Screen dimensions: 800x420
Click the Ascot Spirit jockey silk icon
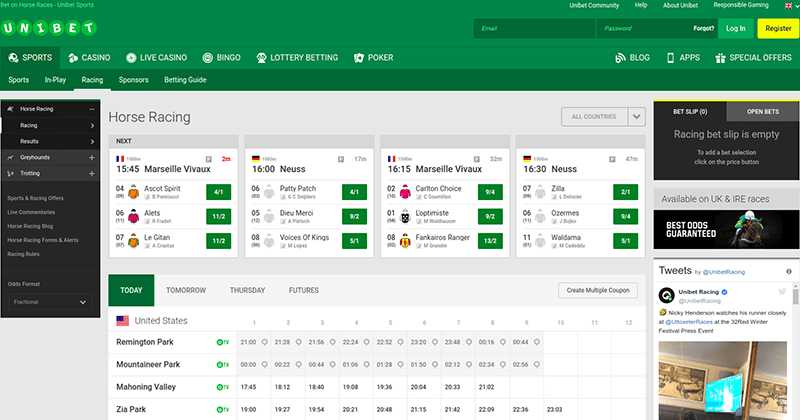coord(131,192)
